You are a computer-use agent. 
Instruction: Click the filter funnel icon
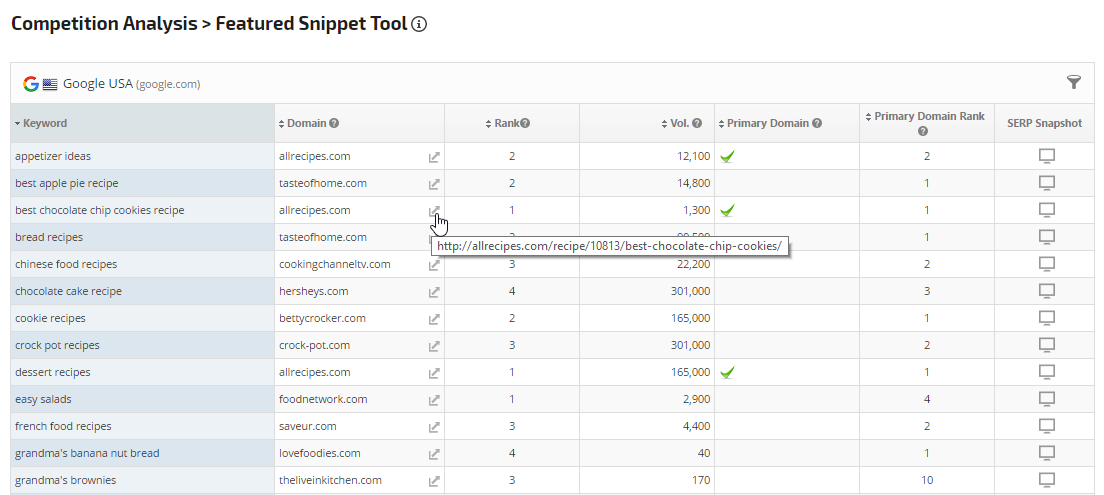pyautogui.click(x=1074, y=82)
